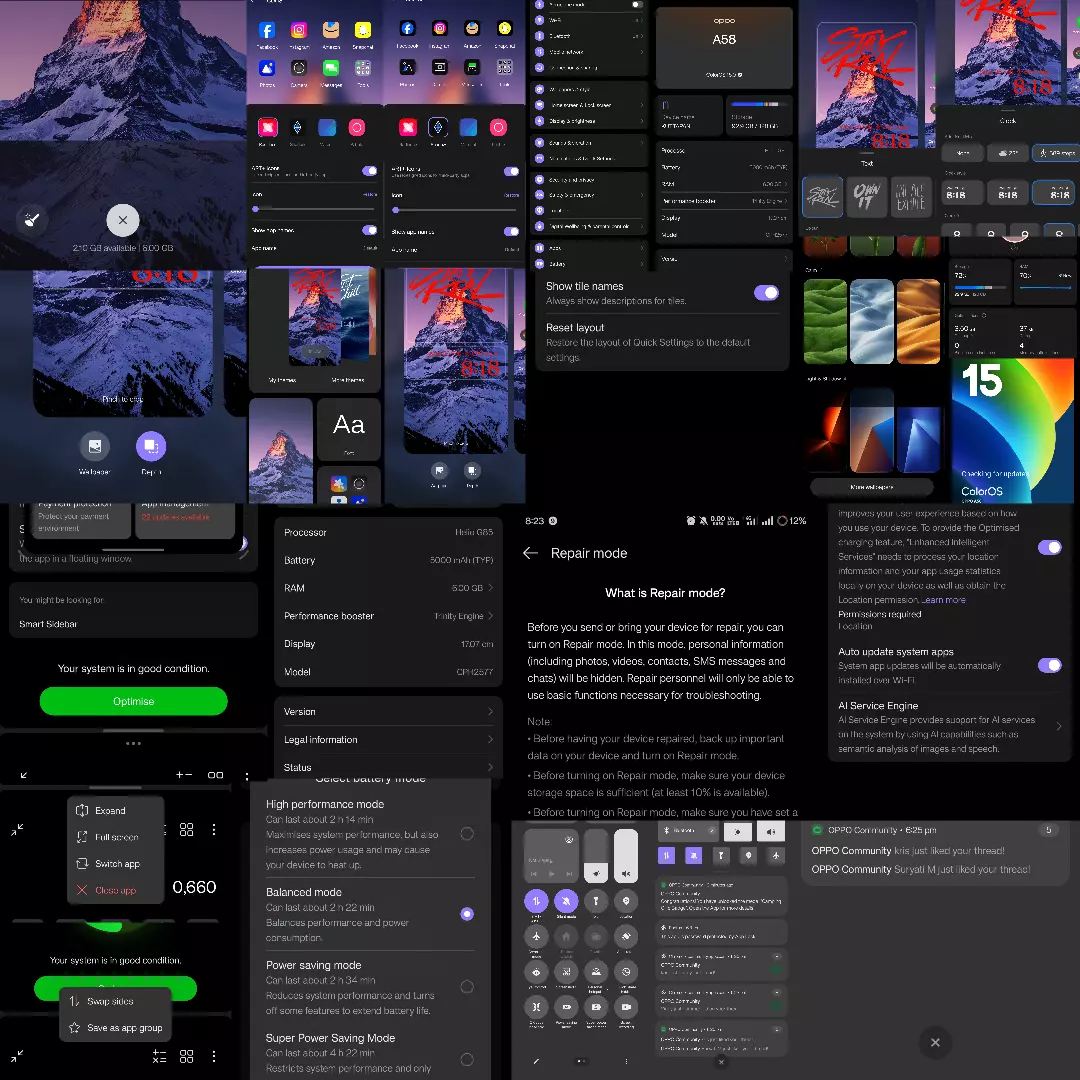1080x1080 pixels.
Task: Expand the Legal information row
Action: tap(388, 740)
